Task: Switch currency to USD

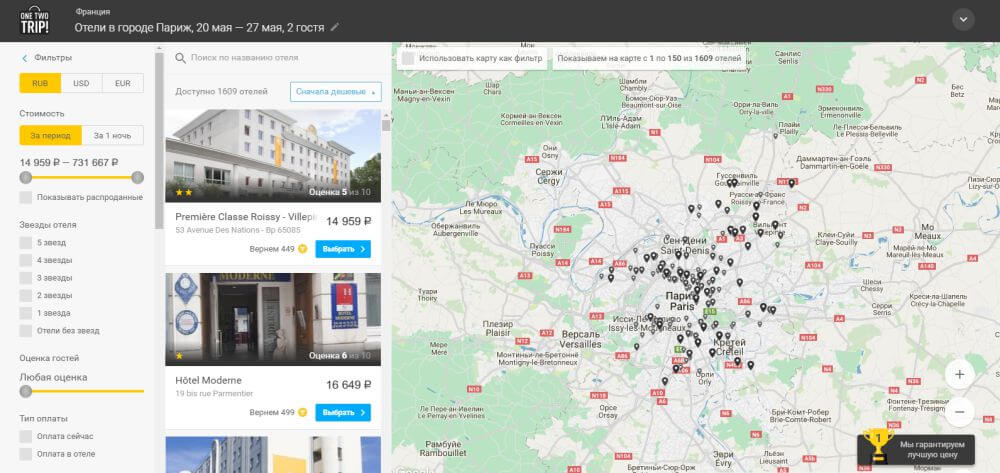Action: point(81,84)
